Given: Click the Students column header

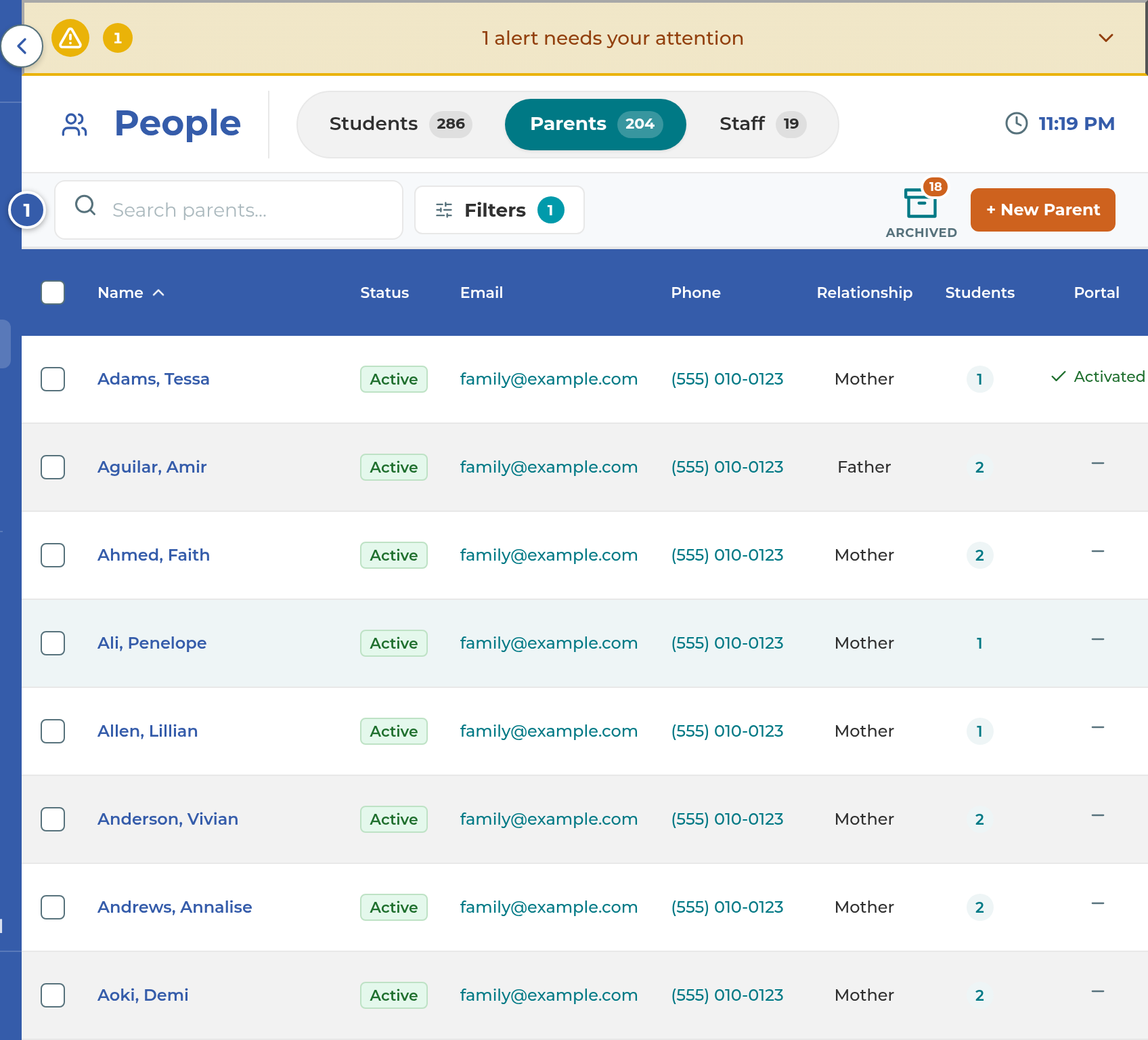Looking at the screenshot, I should 979,292.
